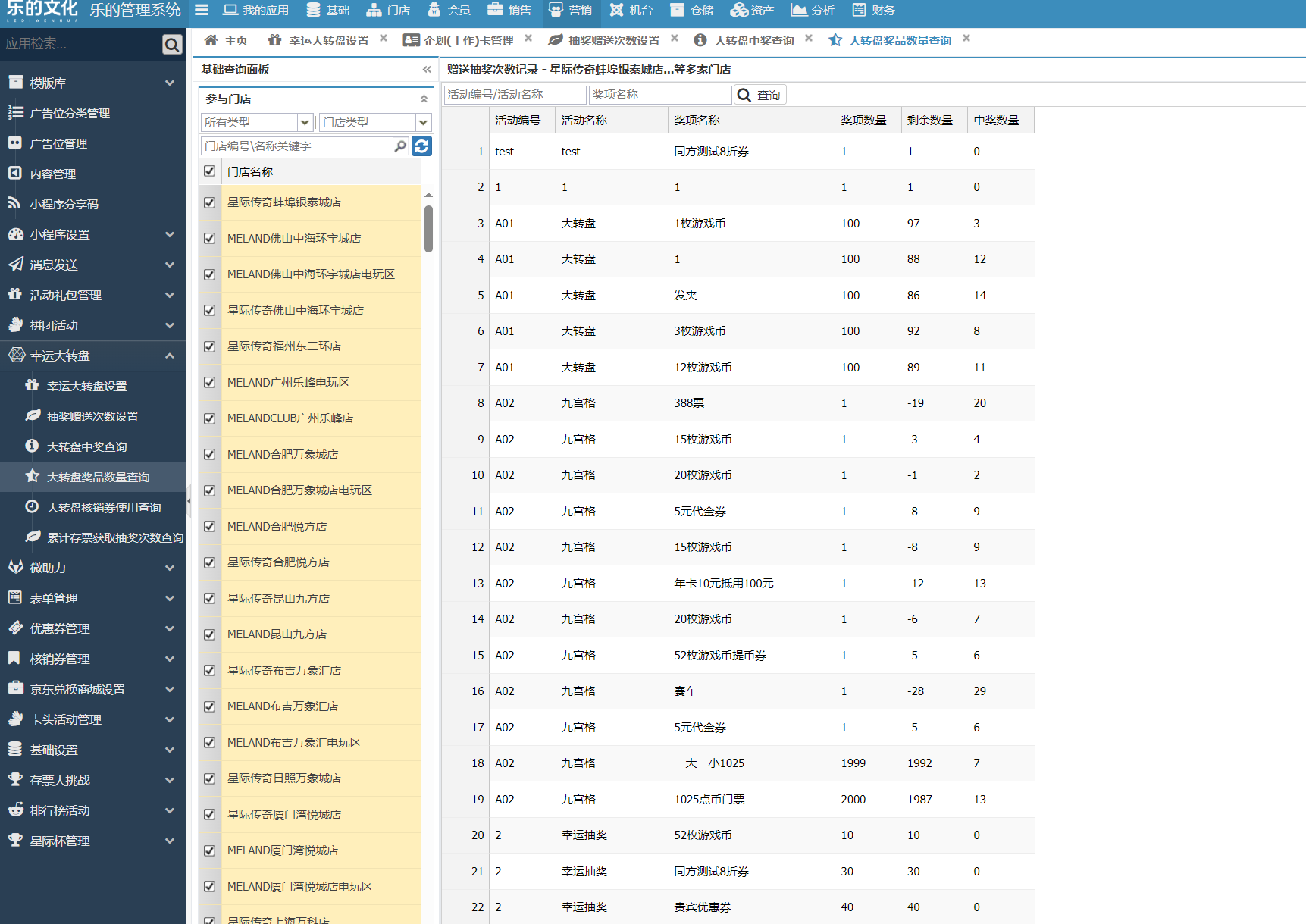The width and height of the screenshot is (1306, 924).
Task: Switch to the 主页 tab
Action: click(226, 40)
